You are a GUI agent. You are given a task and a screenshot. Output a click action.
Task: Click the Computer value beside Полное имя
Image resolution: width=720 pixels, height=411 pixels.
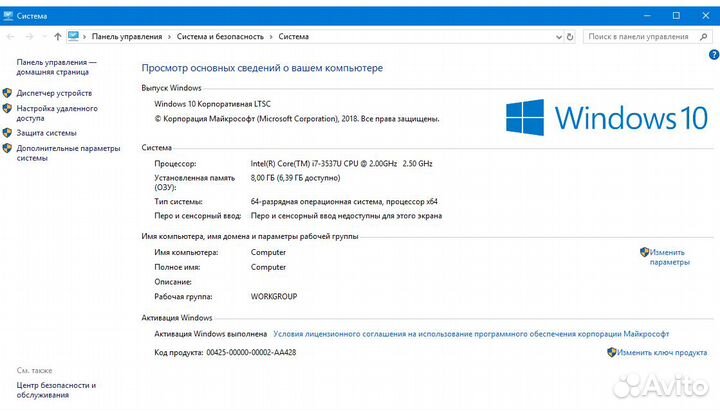[268, 267]
